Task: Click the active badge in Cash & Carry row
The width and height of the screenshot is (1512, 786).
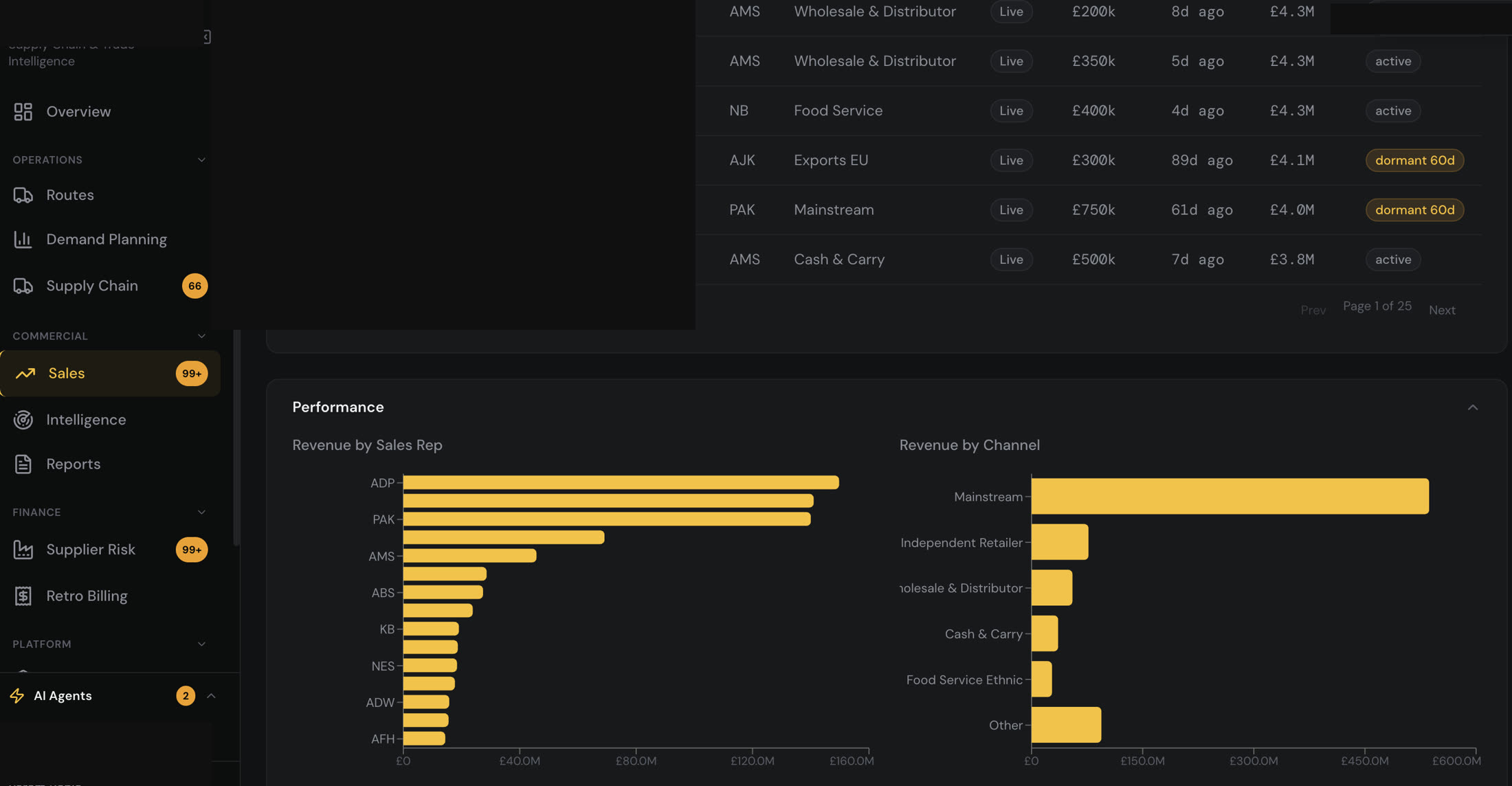Action: (1393, 259)
